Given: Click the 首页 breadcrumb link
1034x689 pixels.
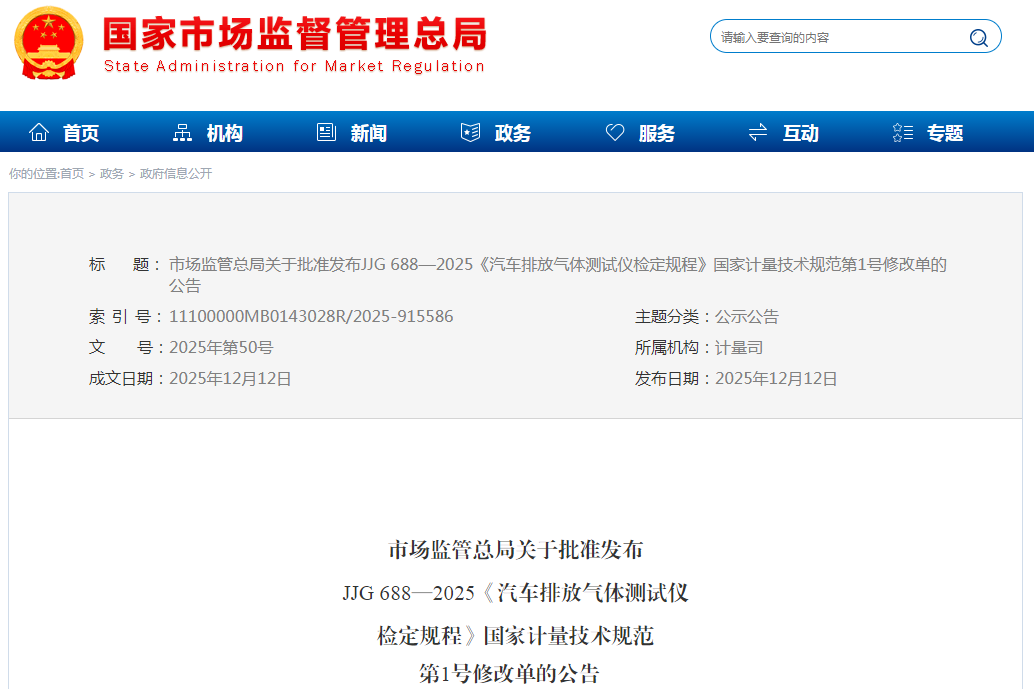Looking at the screenshot, I should pyautogui.click(x=72, y=174).
